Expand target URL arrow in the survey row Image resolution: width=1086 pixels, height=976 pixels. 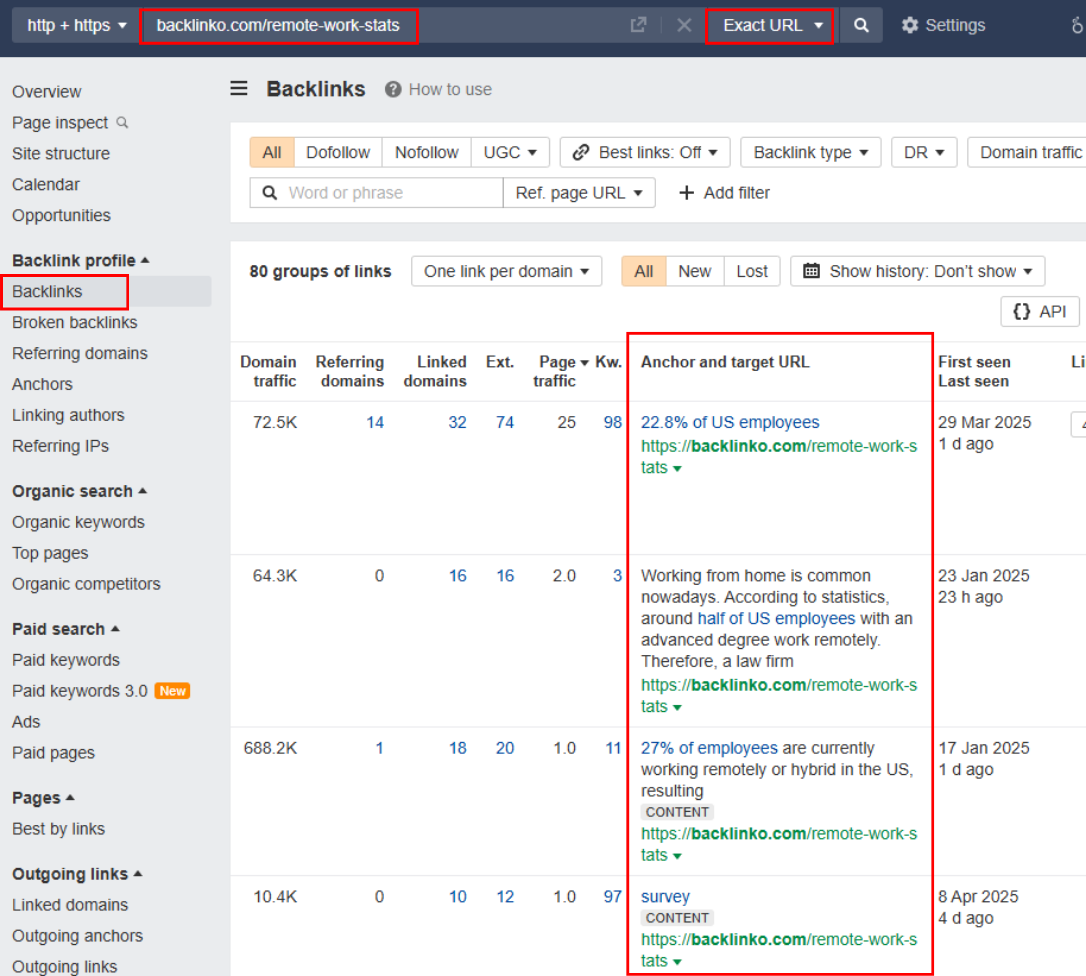pyautogui.click(x=677, y=961)
